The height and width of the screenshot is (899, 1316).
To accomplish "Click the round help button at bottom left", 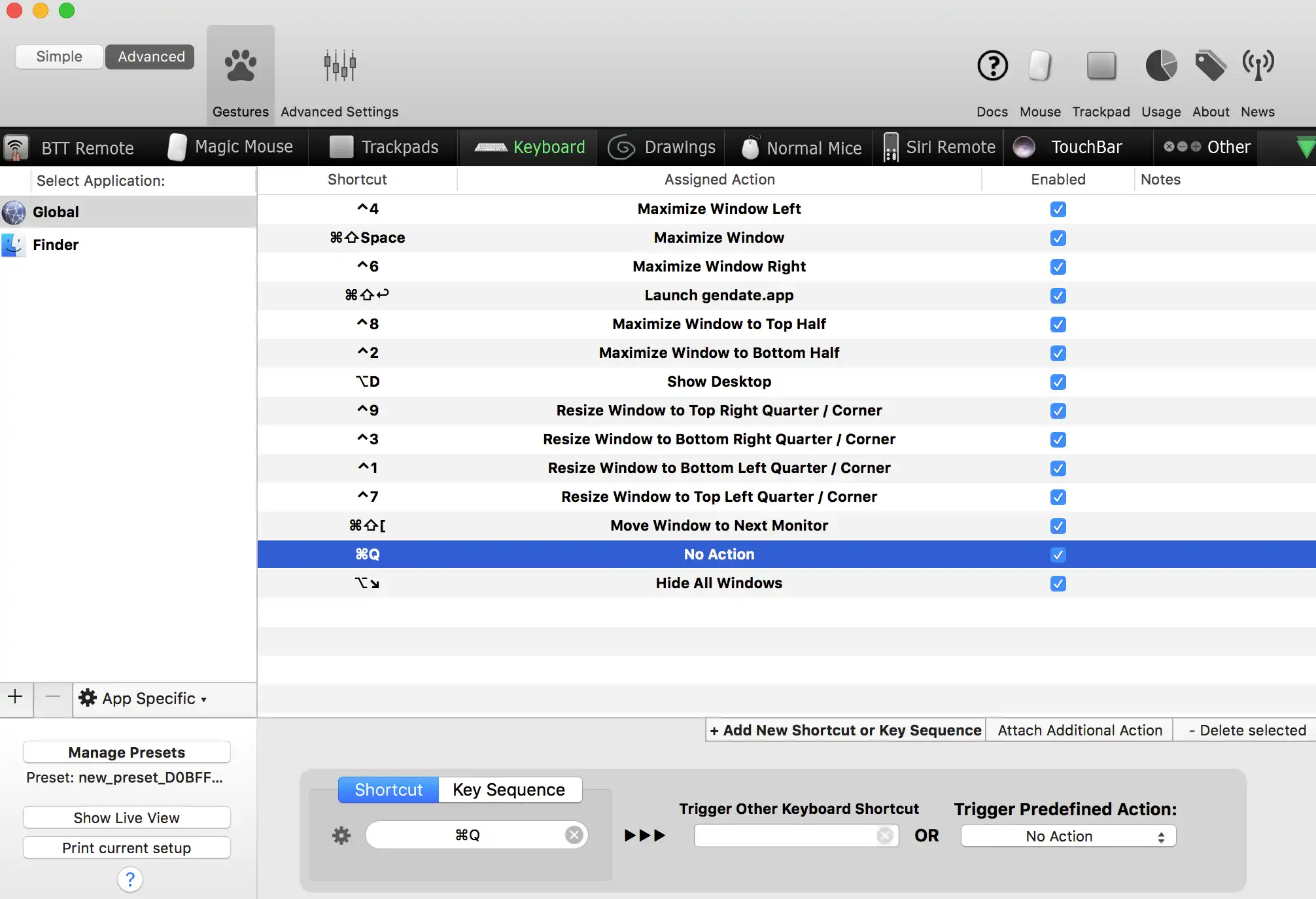I will tap(130, 879).
